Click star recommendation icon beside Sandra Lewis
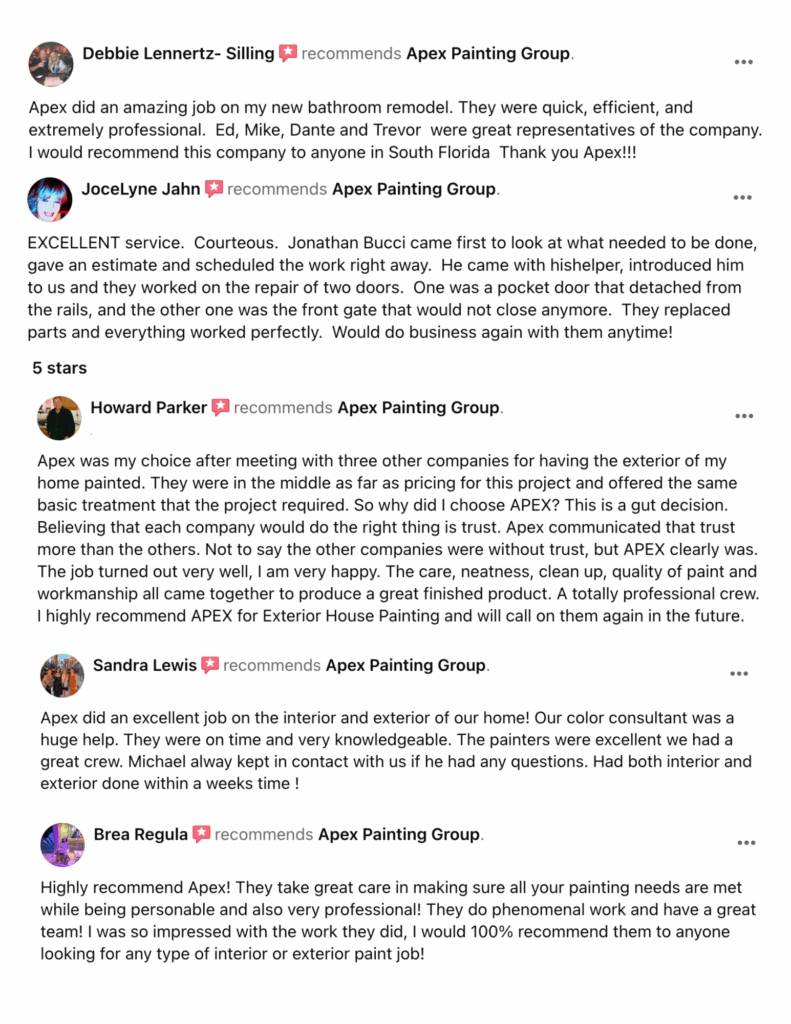 click(210, 665)
